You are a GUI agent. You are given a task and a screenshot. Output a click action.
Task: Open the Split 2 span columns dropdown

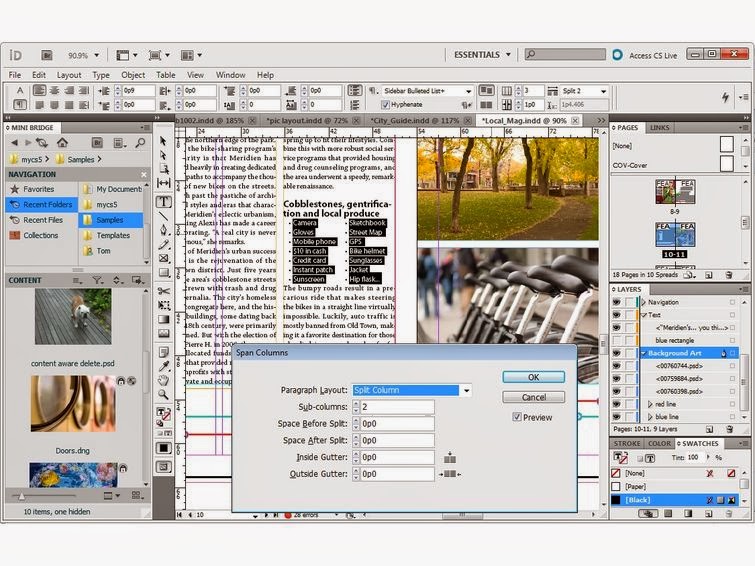(603, 91)
